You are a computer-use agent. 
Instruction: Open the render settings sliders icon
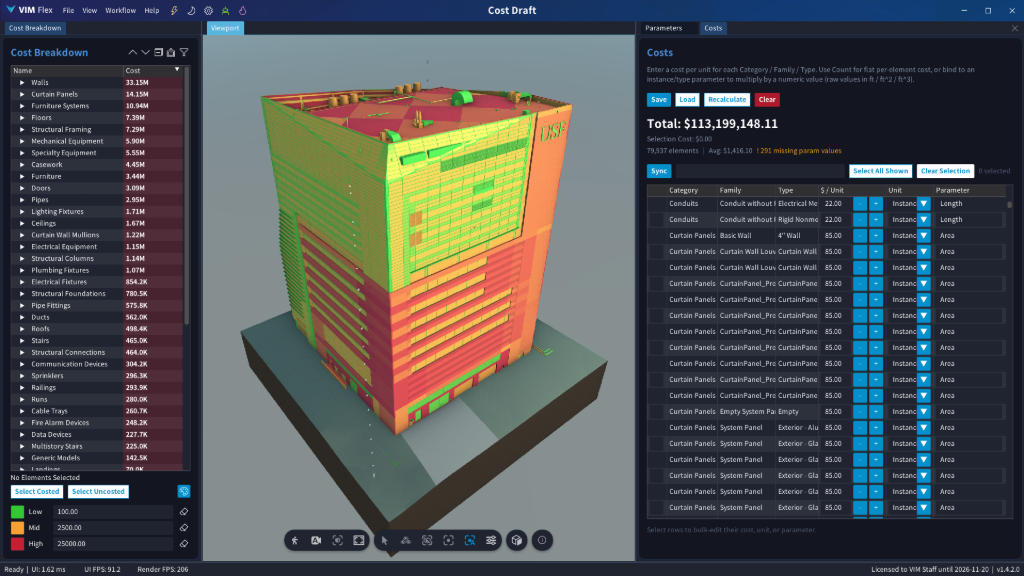click(491, 540)
